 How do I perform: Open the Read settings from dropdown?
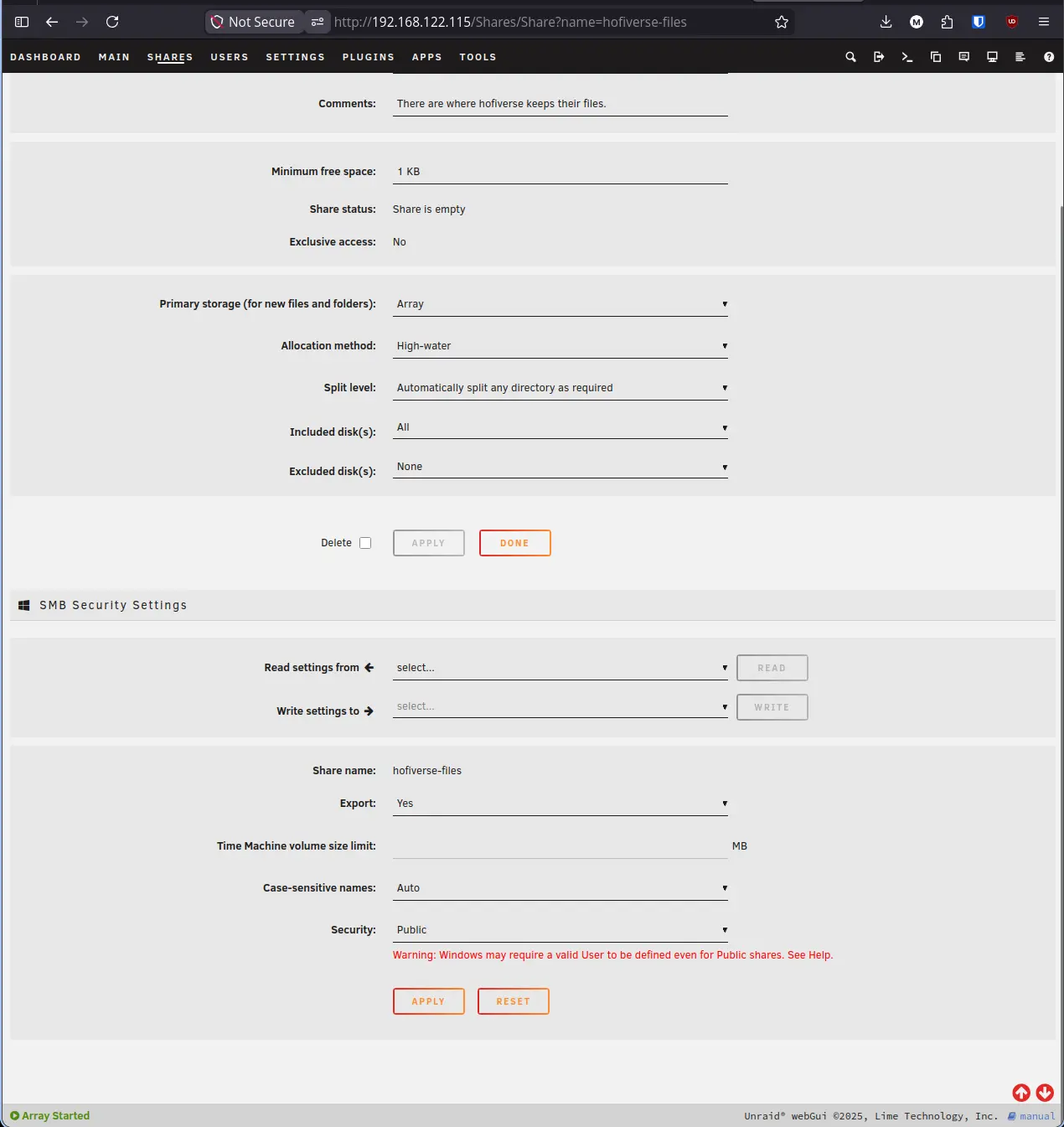pyautogui.click(x=560, y=668)
